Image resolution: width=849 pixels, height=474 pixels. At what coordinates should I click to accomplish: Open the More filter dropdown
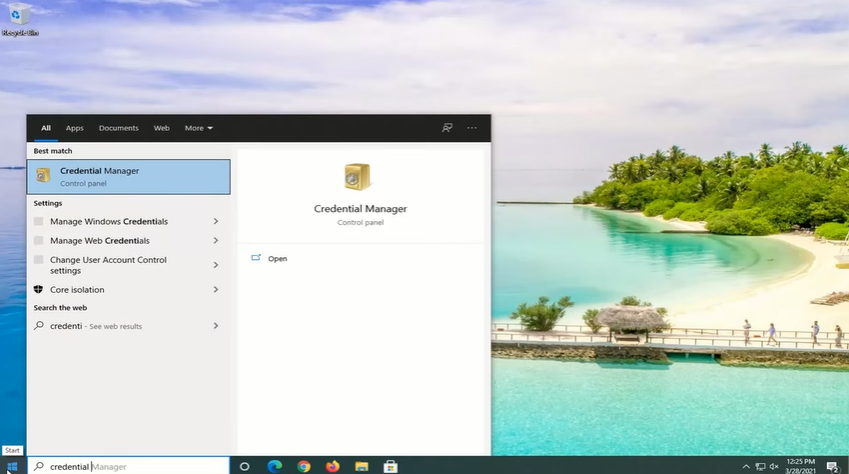tap(199, 128)
